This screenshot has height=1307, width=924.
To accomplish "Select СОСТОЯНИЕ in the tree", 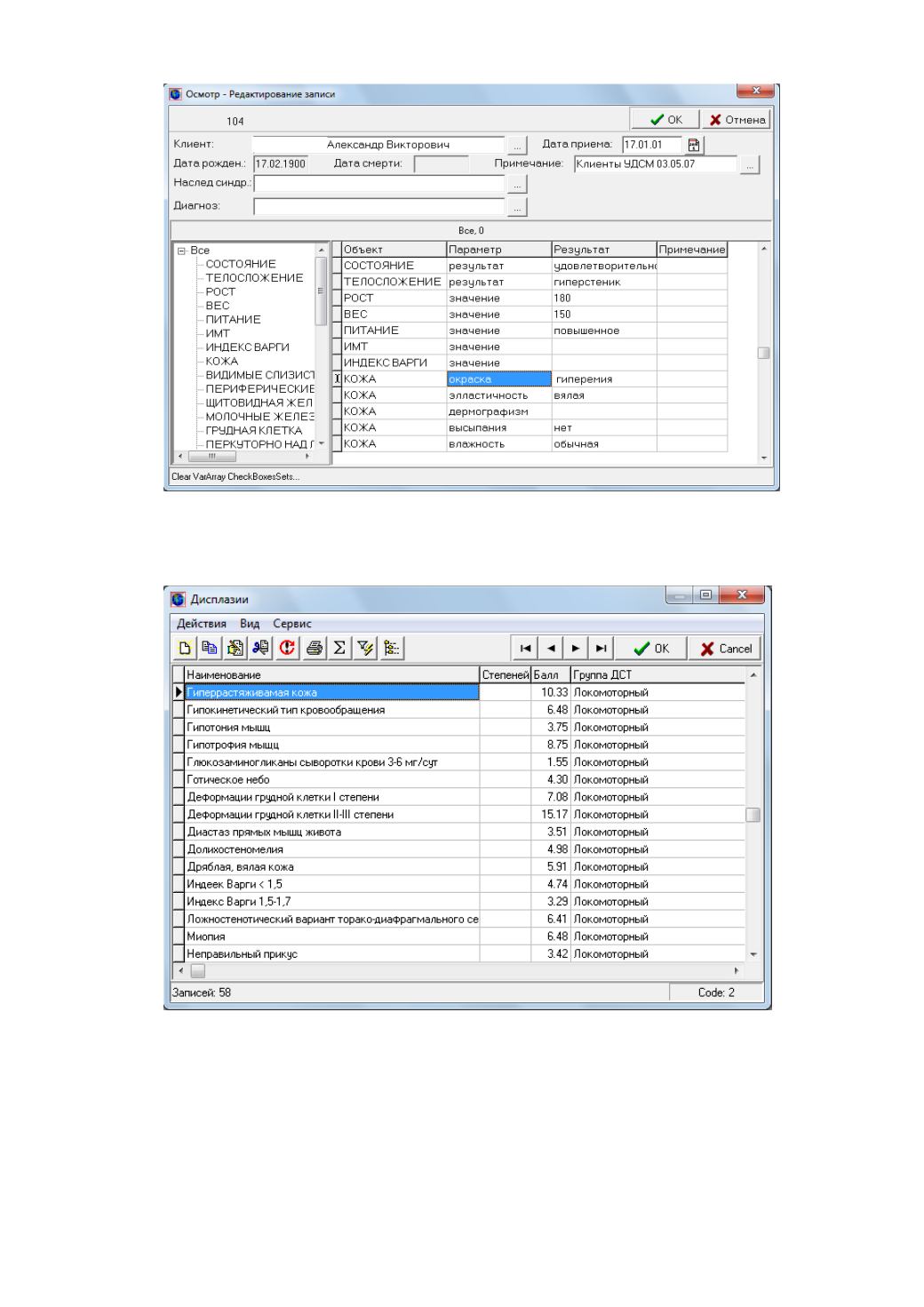I will pyautogui.click(x=241, y=264).
